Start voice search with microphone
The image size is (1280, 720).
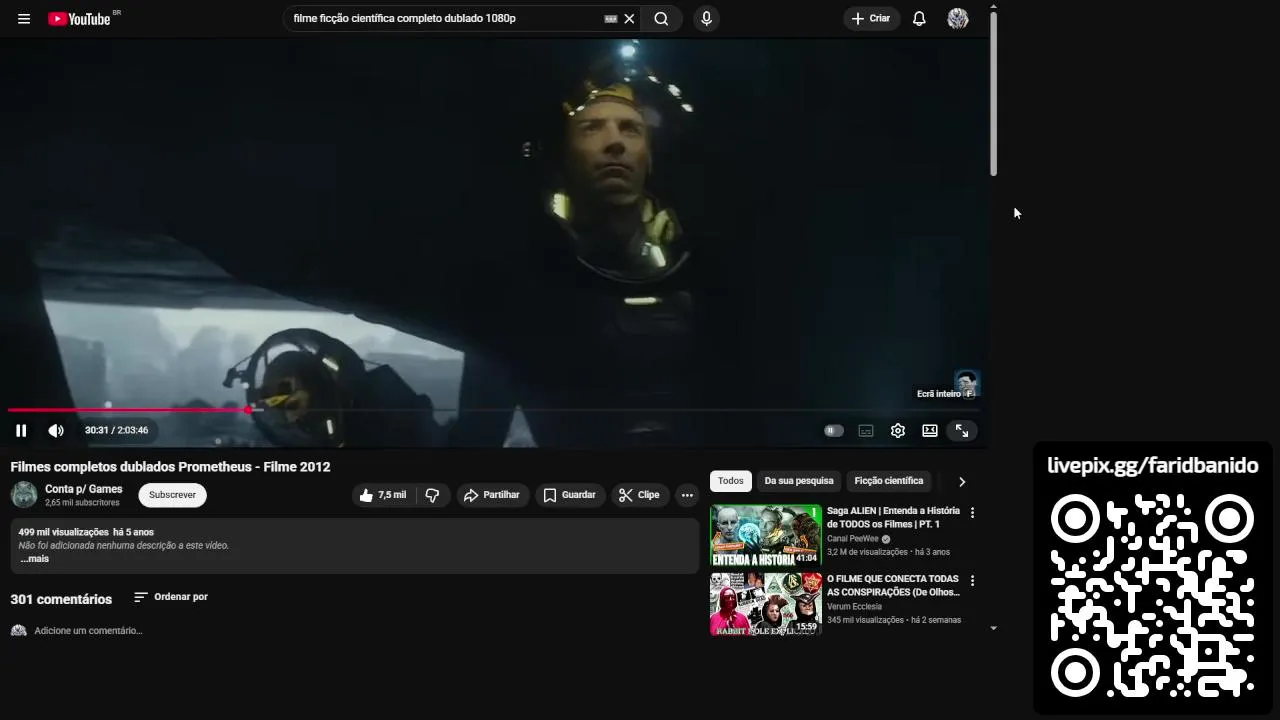706,19
